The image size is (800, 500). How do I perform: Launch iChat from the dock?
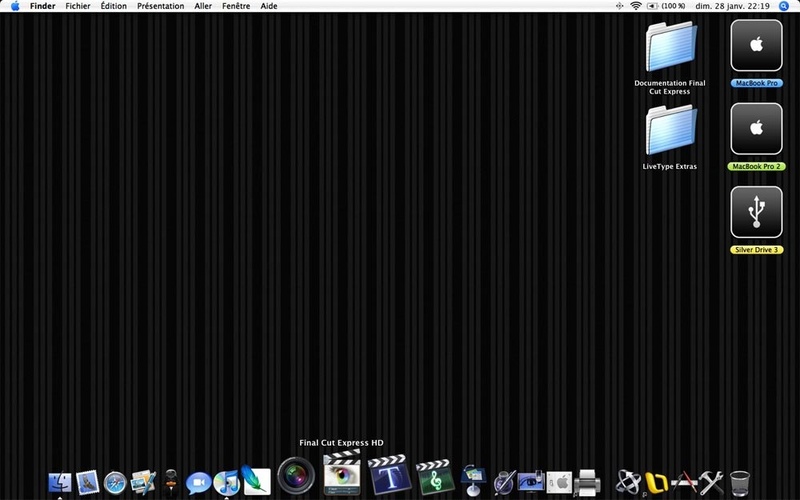click(198, 483)
